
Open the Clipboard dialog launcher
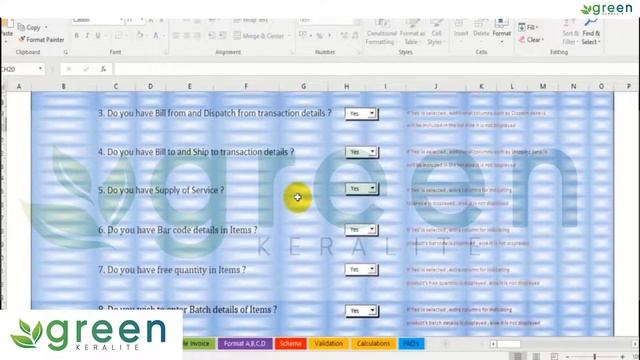tap(66, 52)
